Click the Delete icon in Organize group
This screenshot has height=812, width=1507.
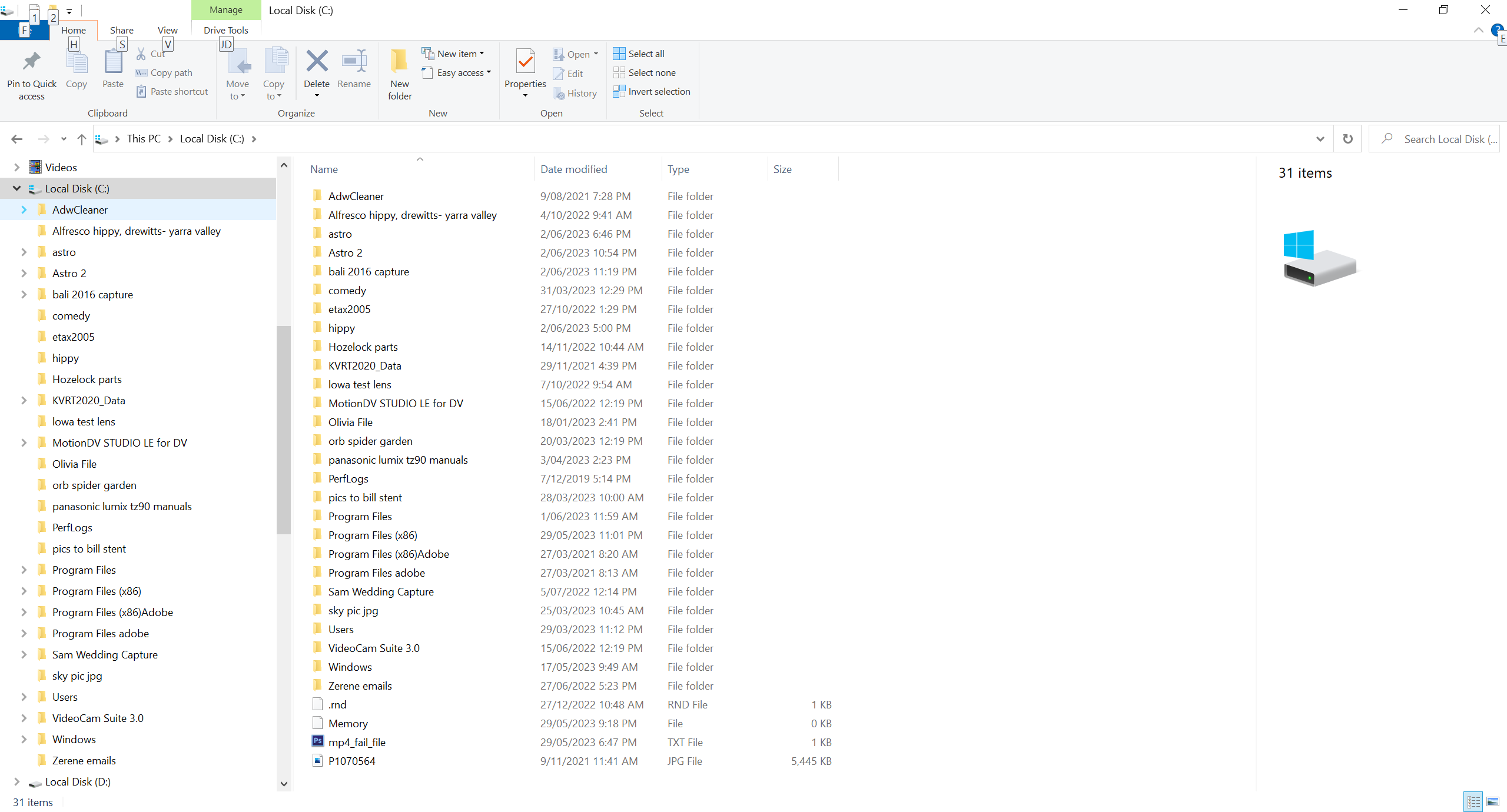317,62
